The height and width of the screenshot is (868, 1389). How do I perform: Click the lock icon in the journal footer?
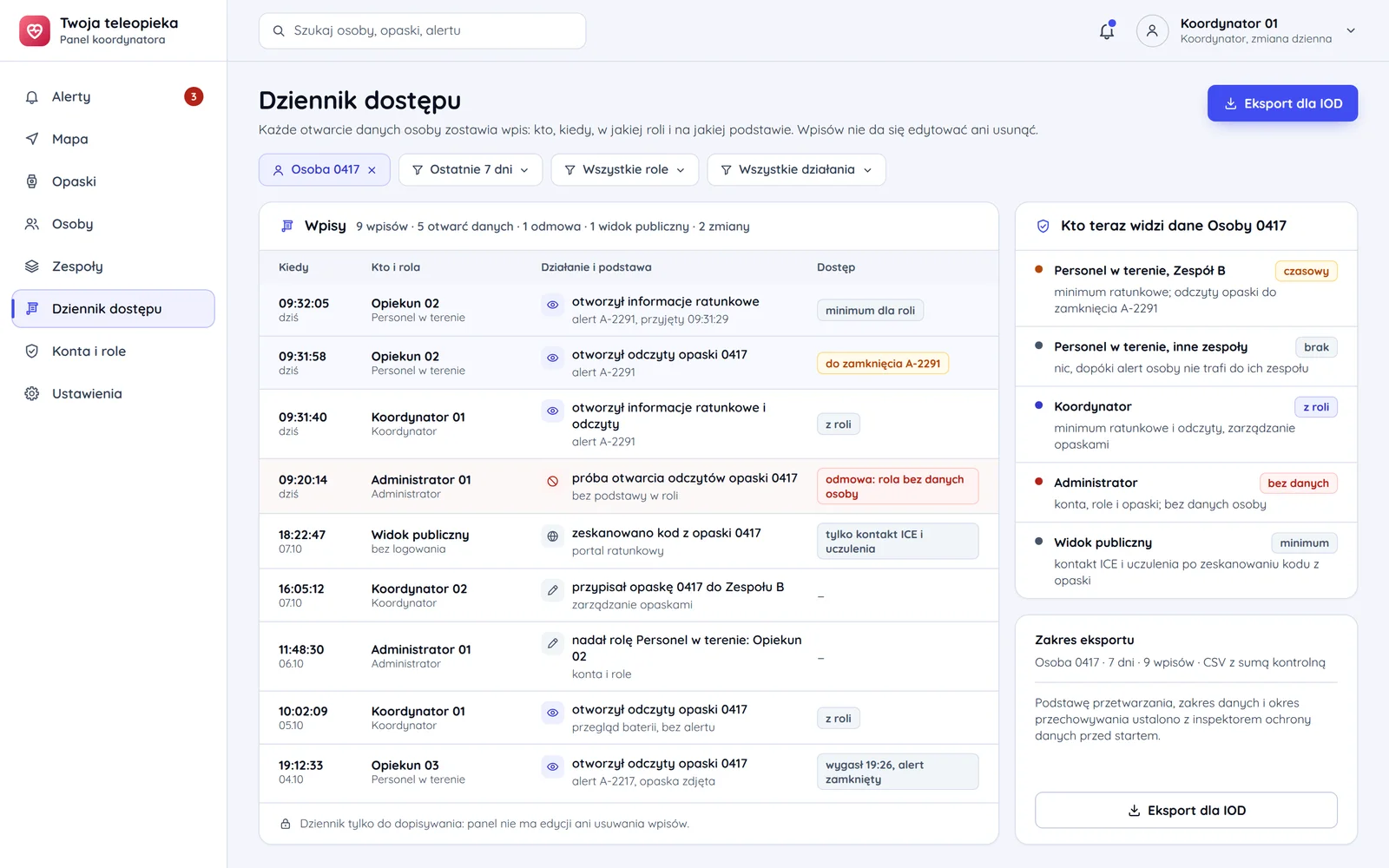pyautogui.click(x=285, y=824)
